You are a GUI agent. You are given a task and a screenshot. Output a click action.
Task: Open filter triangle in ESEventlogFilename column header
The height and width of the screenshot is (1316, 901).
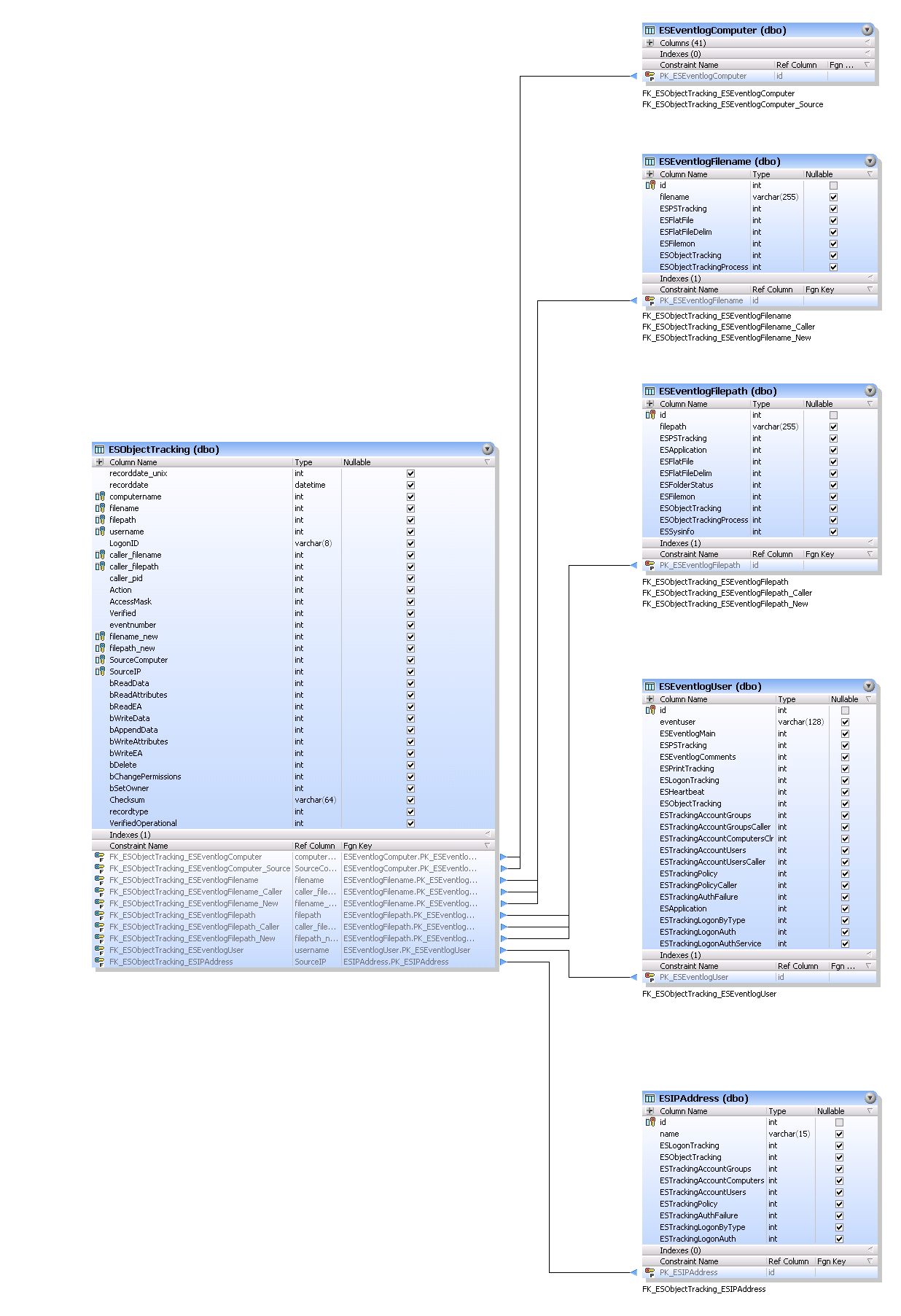tap(868, 174)
